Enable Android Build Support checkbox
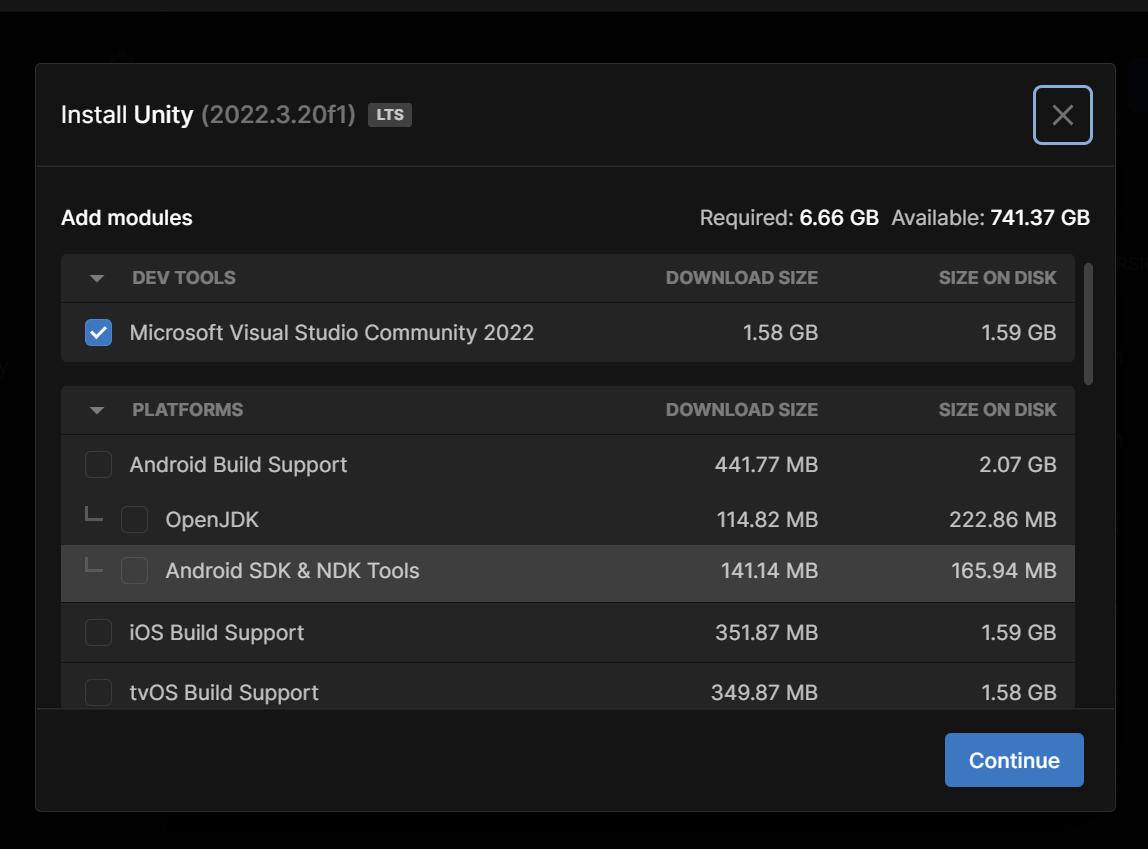The width and height of the screenshot is (1148, 849). click(x=98, y=464)
